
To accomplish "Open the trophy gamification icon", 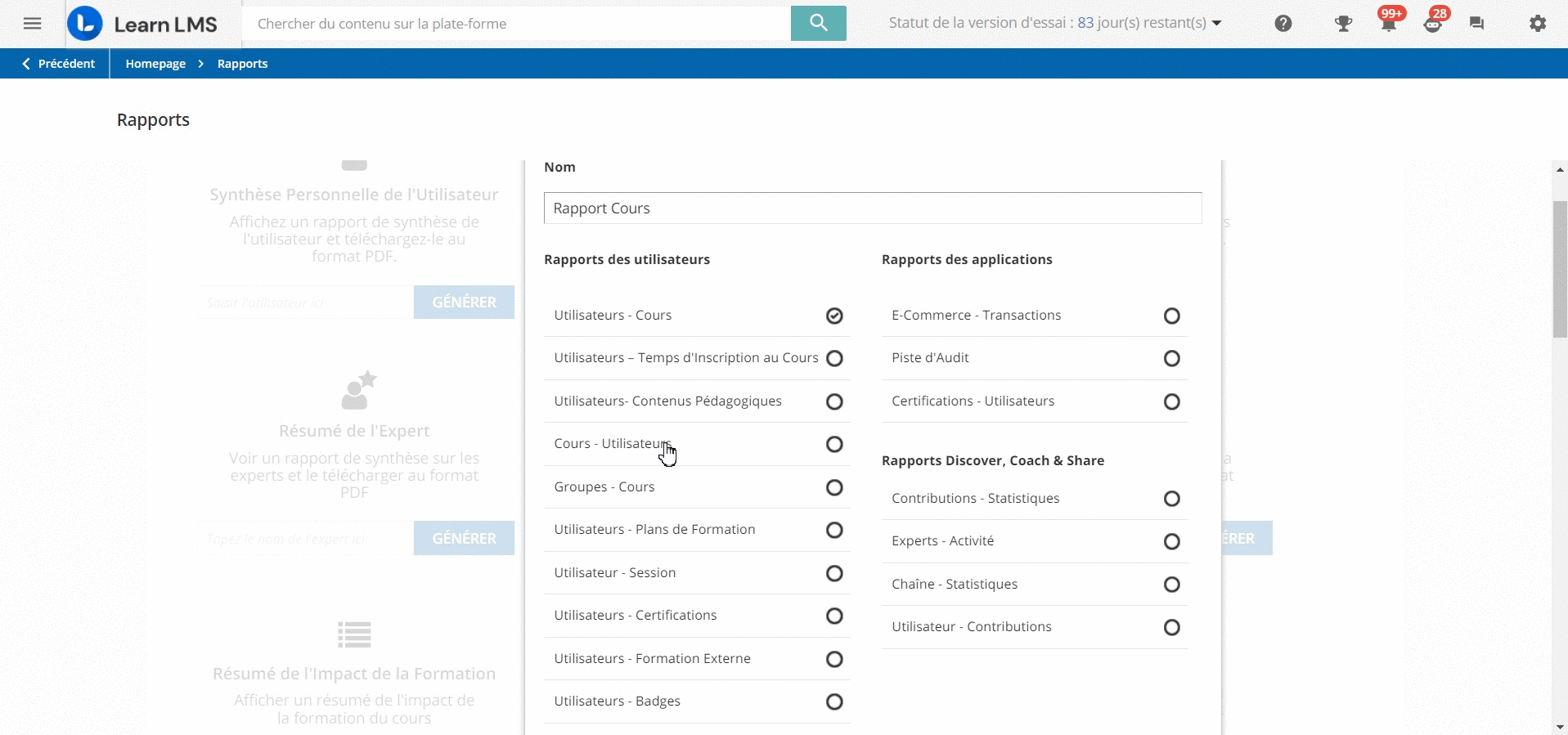I will 1343,24.
